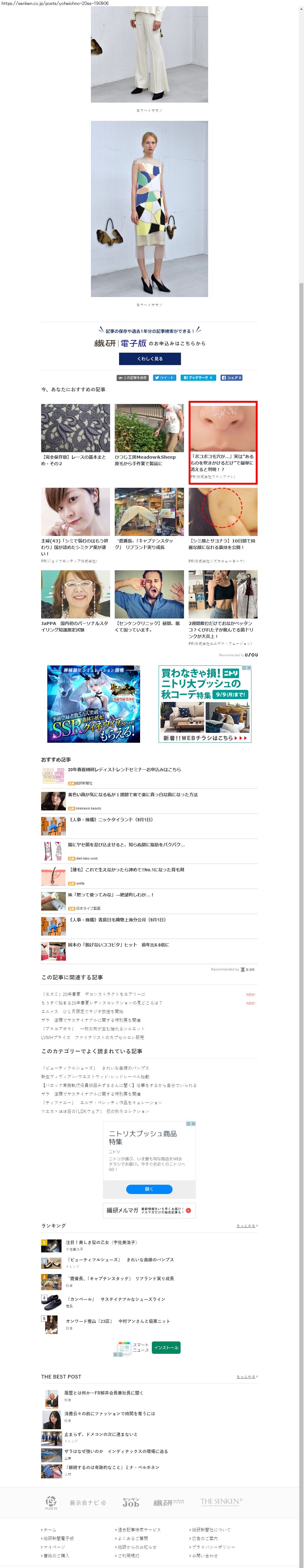304x1568 pixels.
Task: Open 「エズミ」20年春夏 related article
Action: point(93,994)
